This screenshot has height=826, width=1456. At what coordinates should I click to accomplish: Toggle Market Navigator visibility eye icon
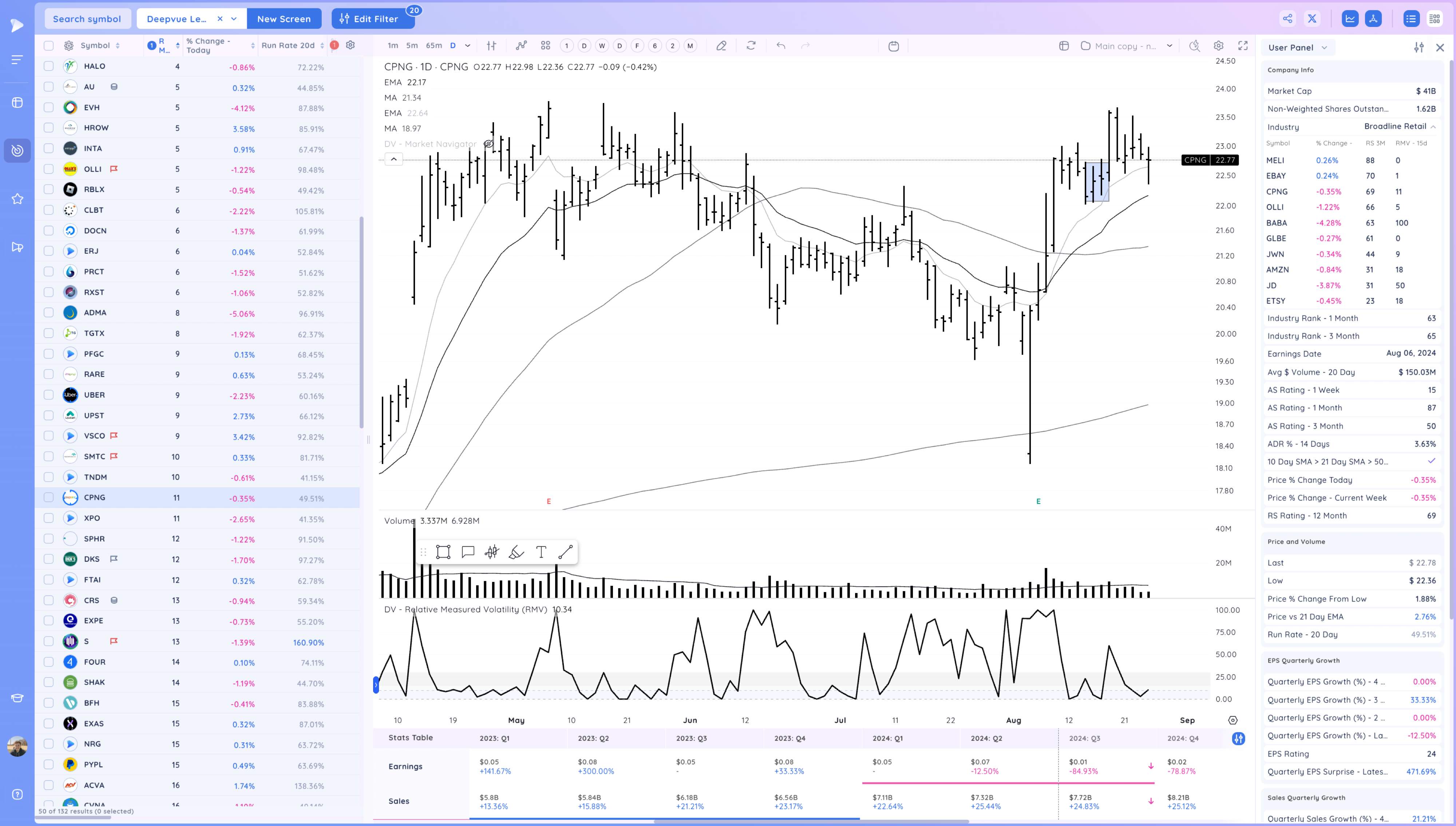tap(488, 144)
